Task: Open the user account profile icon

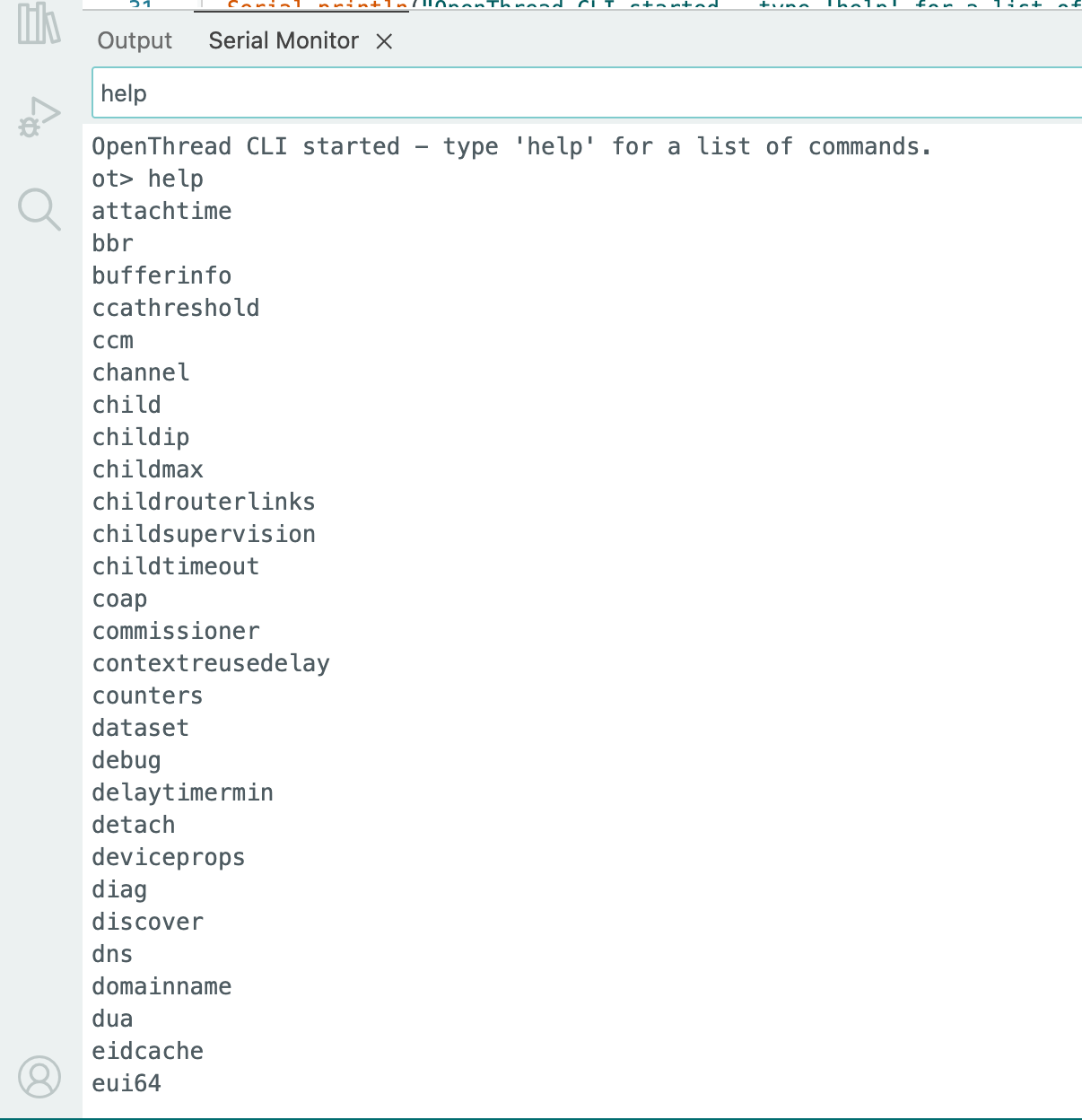Action: 39,1076
